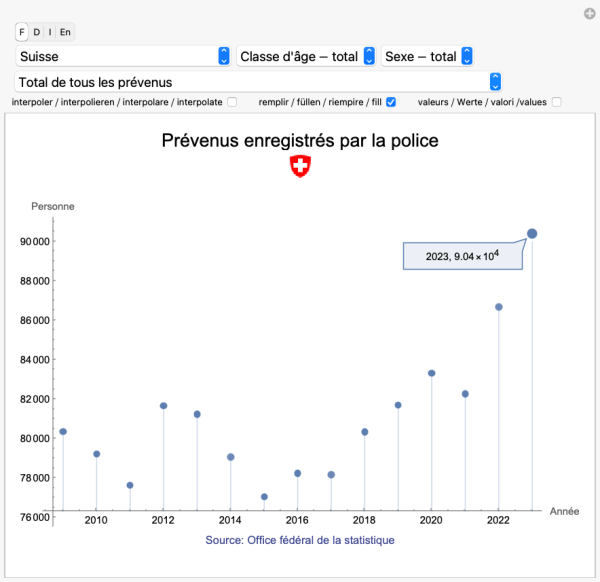Click the 2023 value tooltip label
The height and width of the screenshot is (582, 600).
point(462,256)
